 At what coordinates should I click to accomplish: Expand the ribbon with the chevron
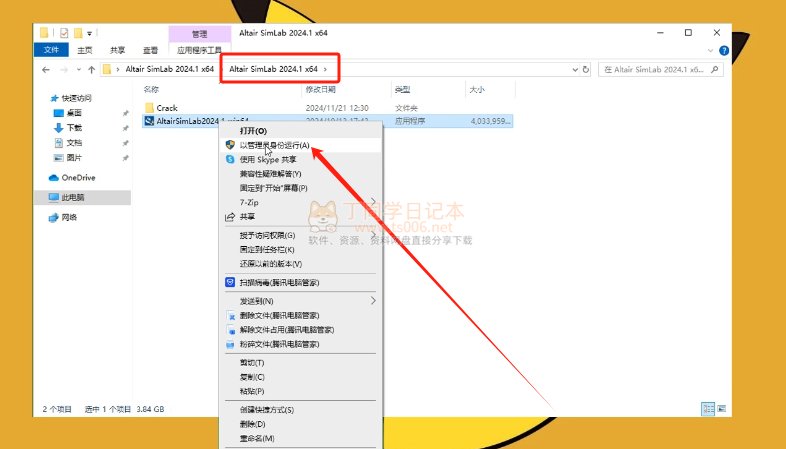click(710, 51)
